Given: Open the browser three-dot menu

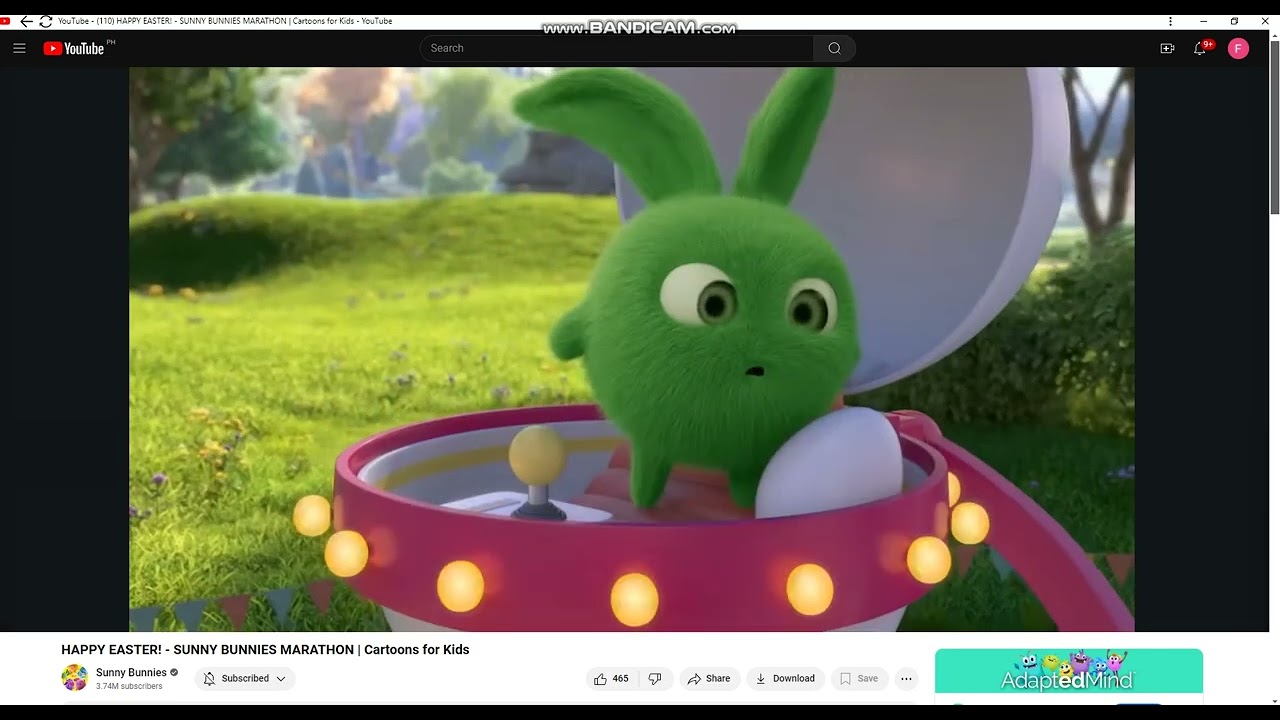Looking at the screenshot, I should click(1170, 21).
